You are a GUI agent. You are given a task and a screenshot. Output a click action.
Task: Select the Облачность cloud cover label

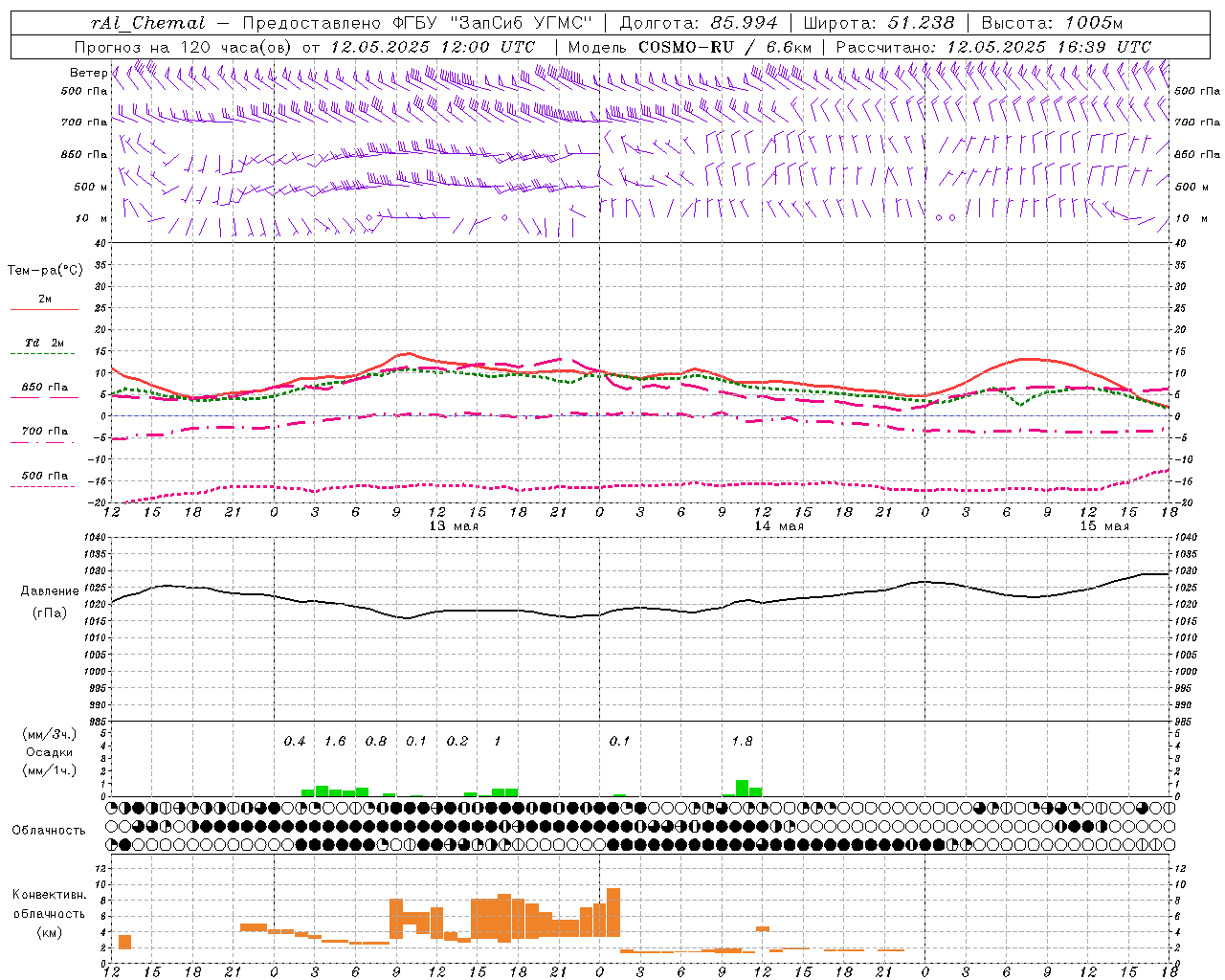[49, 831]
